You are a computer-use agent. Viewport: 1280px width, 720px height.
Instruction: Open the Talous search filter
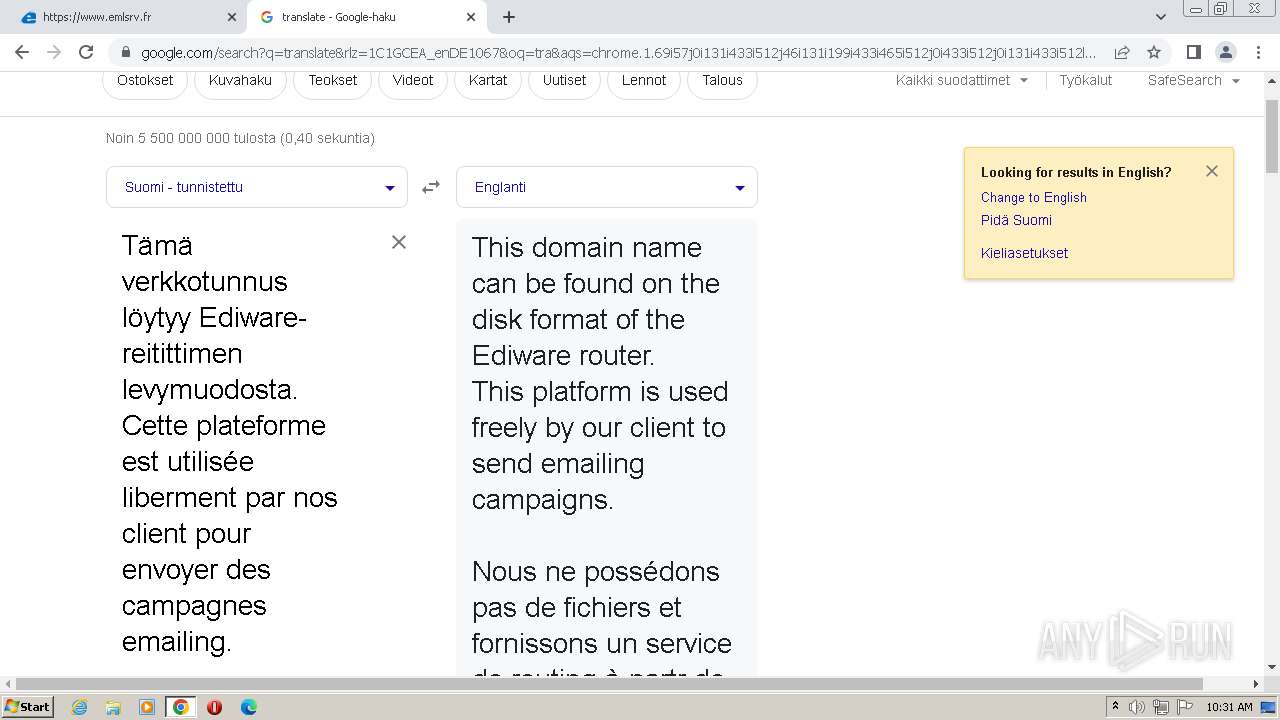coord(722,81)
